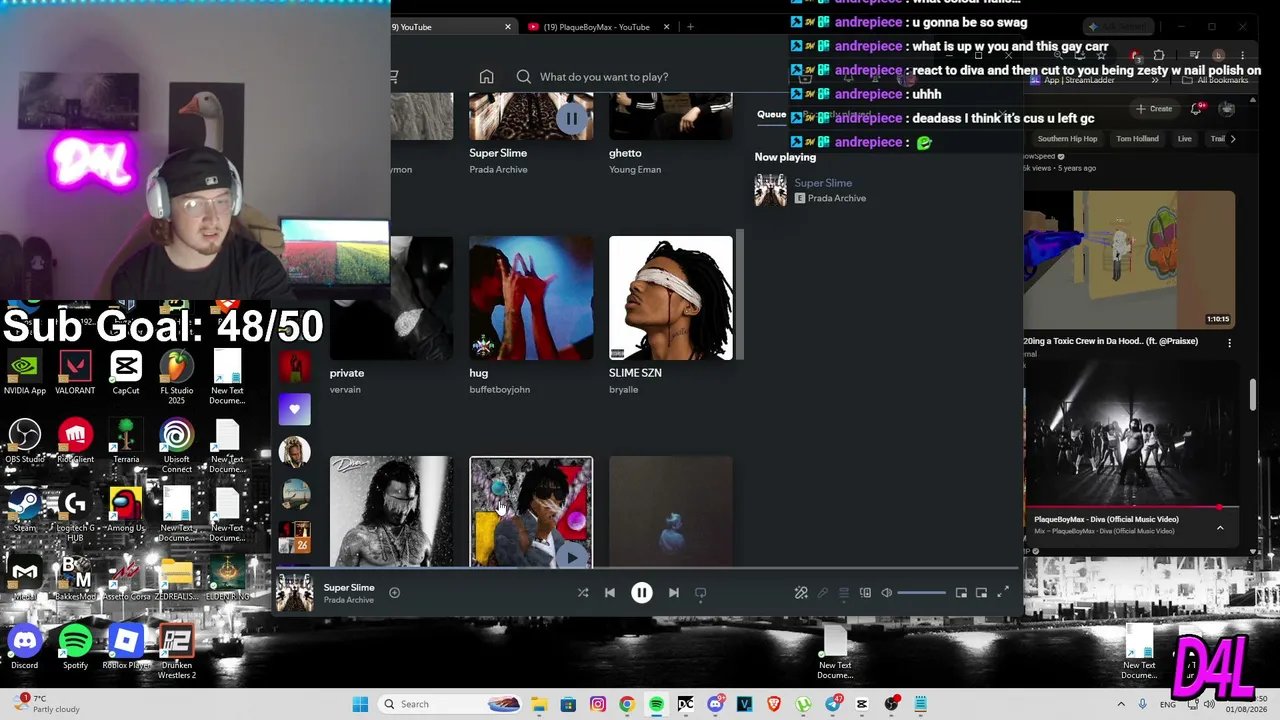Play the hovered album card at the bottom
Image resolution: width=1280 pixels, height=720 pixels.
(x=572, y=557)
